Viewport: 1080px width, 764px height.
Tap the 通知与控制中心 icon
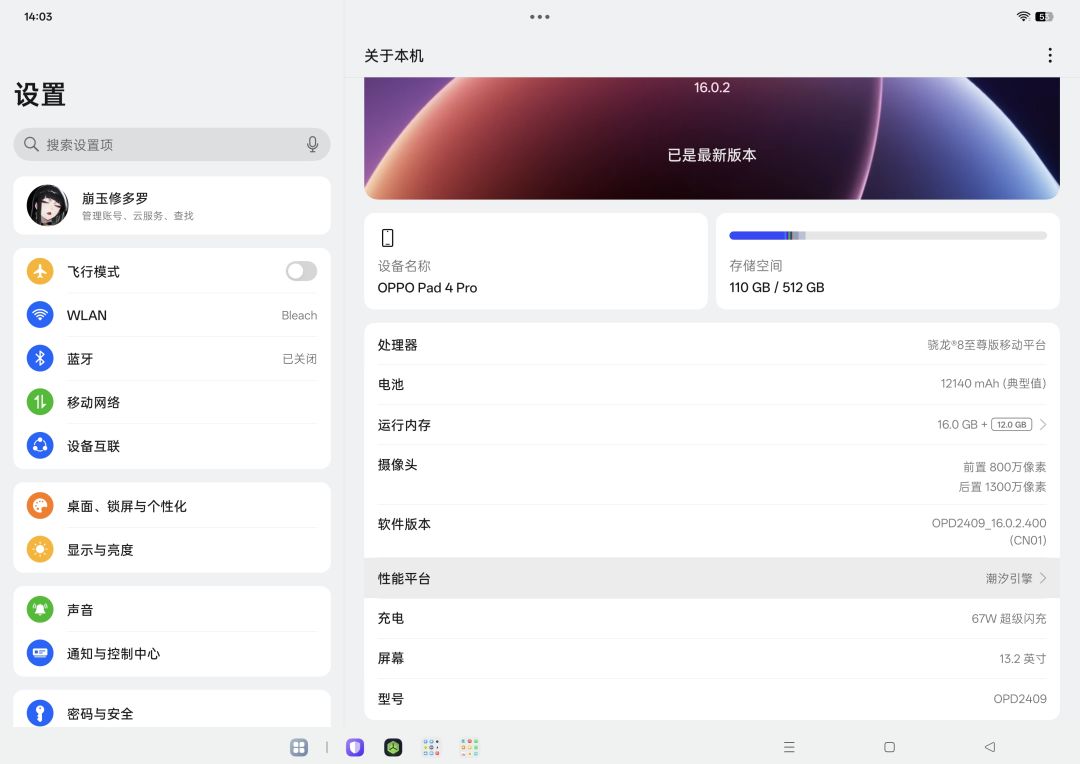pos(40,653)
